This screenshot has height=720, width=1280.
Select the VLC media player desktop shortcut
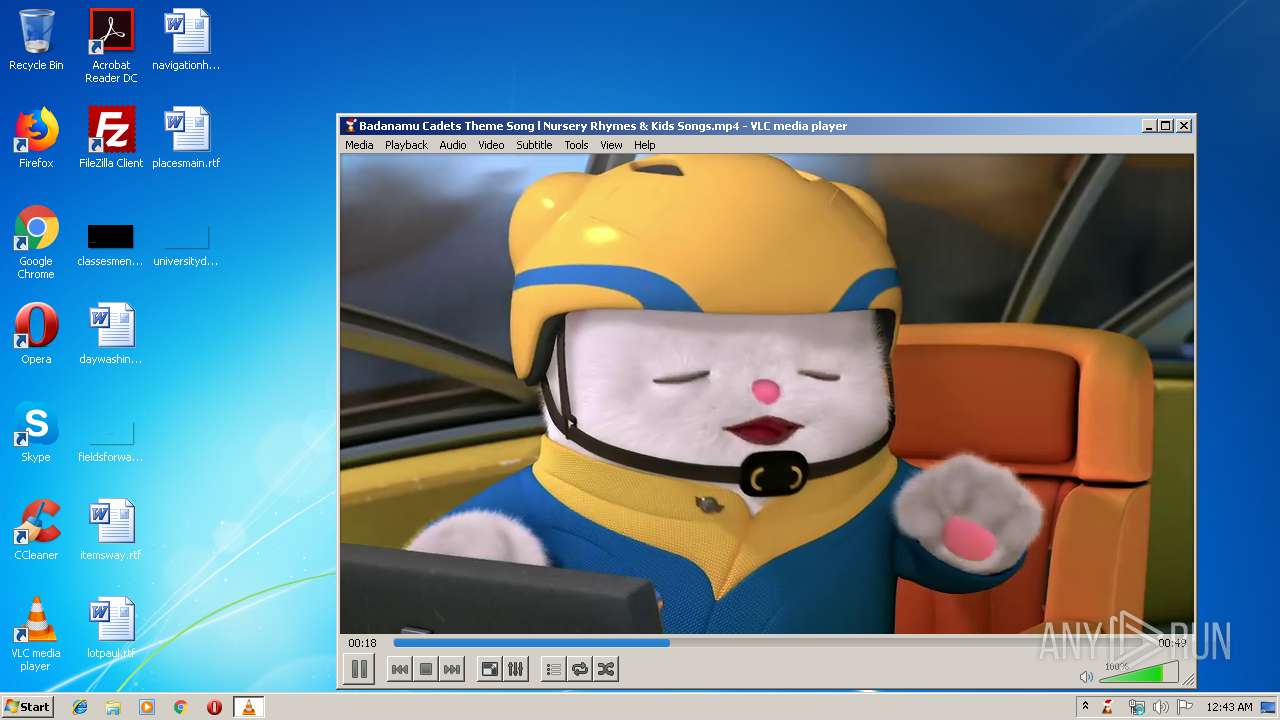tap(36, 634)
